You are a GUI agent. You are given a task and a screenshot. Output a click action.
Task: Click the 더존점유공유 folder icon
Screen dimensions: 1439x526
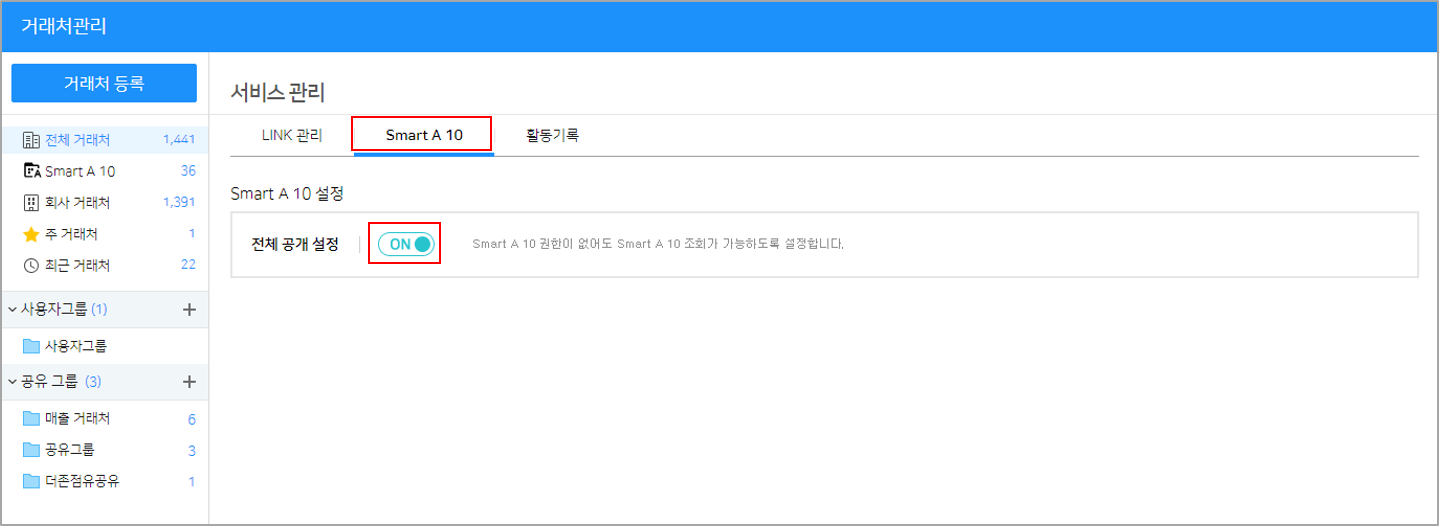pos(31,481)
